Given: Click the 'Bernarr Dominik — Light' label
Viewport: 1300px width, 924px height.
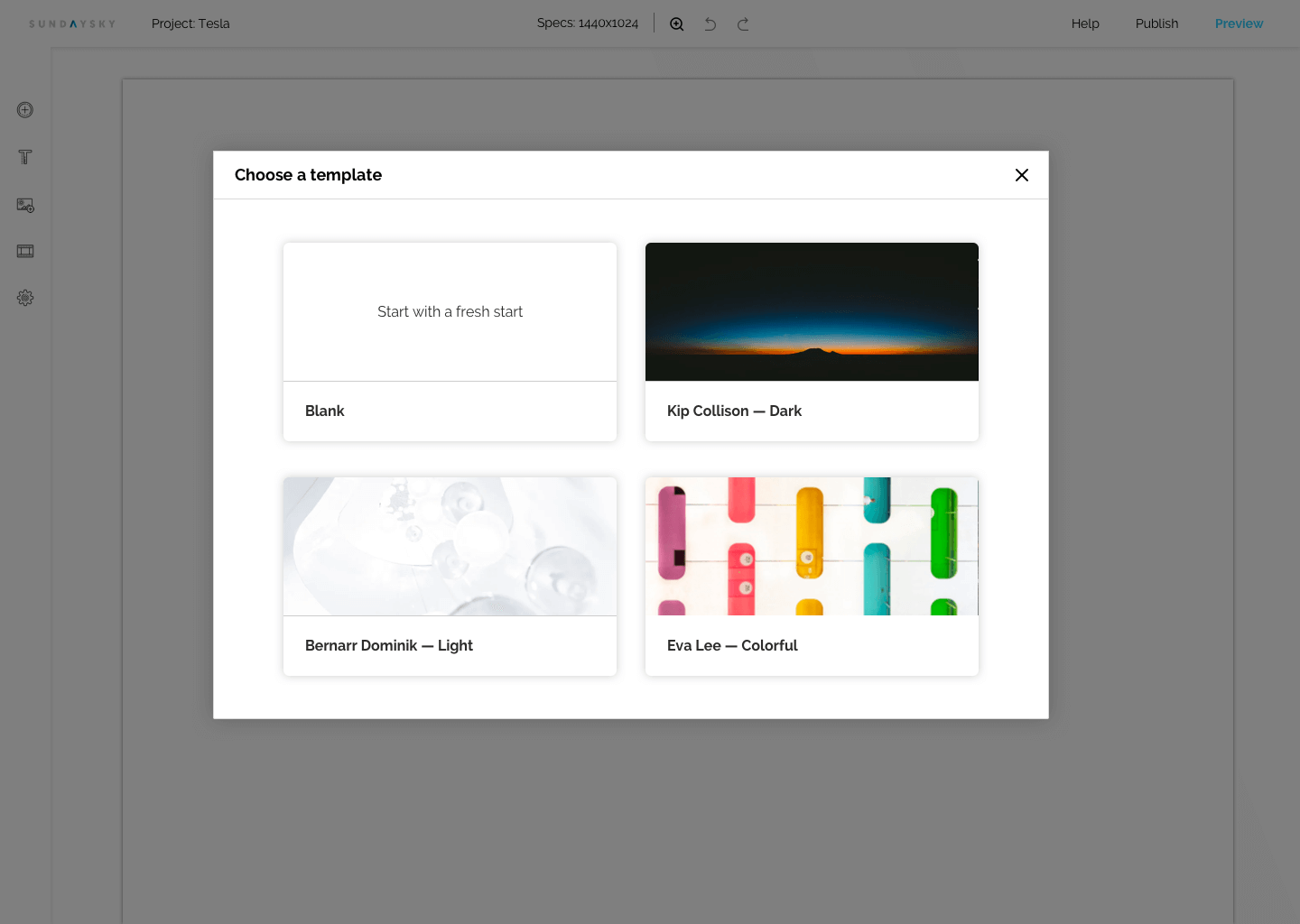Looking at the screenshot, I should pos(389,645).
